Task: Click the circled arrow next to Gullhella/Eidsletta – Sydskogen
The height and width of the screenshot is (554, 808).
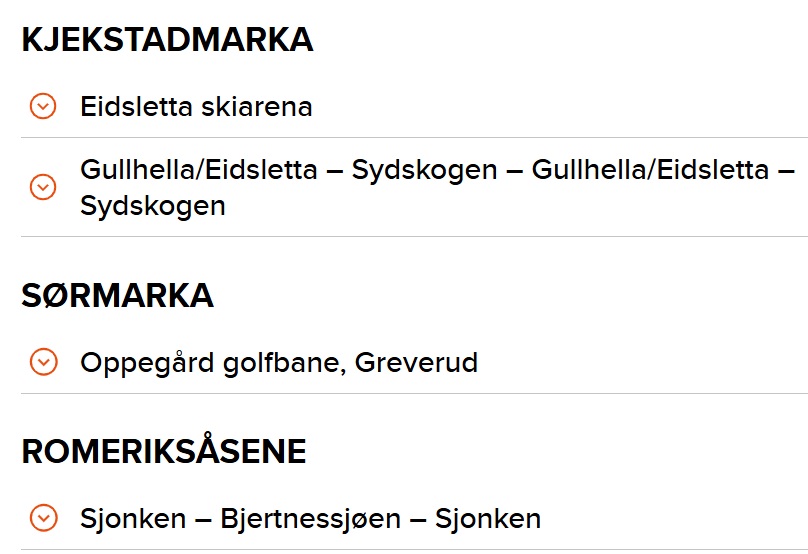Action: click(43, 187)
